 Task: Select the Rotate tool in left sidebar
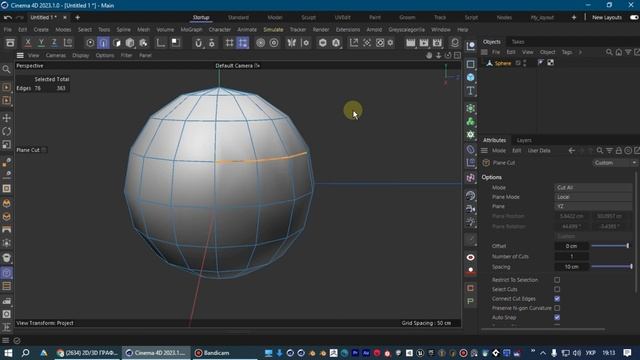pyautogui.click(x=7, y=131)
